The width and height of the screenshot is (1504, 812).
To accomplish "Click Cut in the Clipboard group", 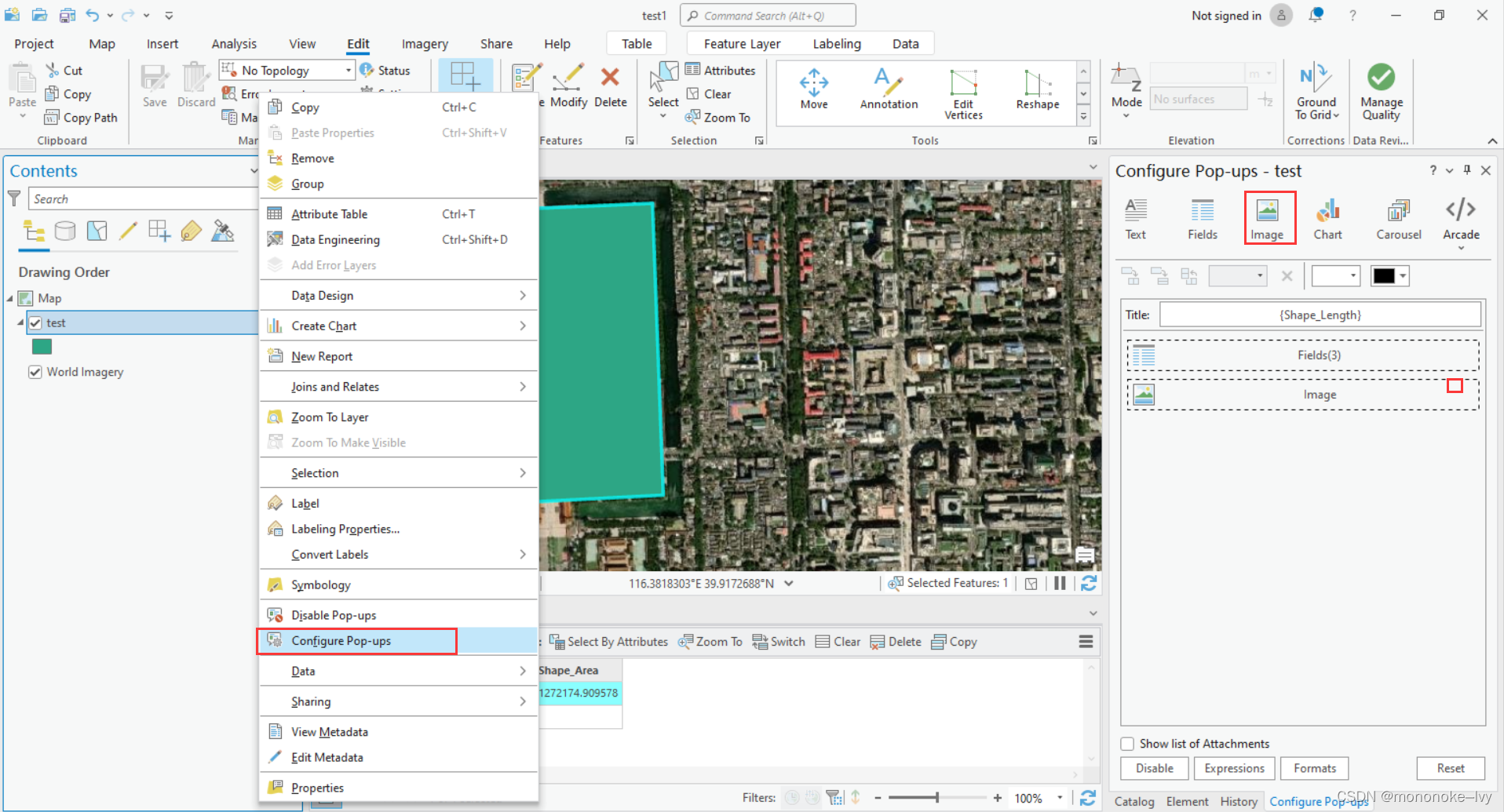I will (64, 70).
